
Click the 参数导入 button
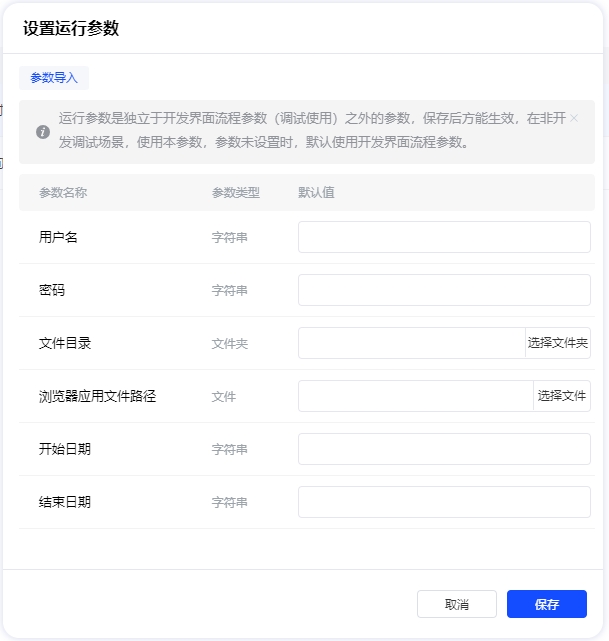point(54,78)
